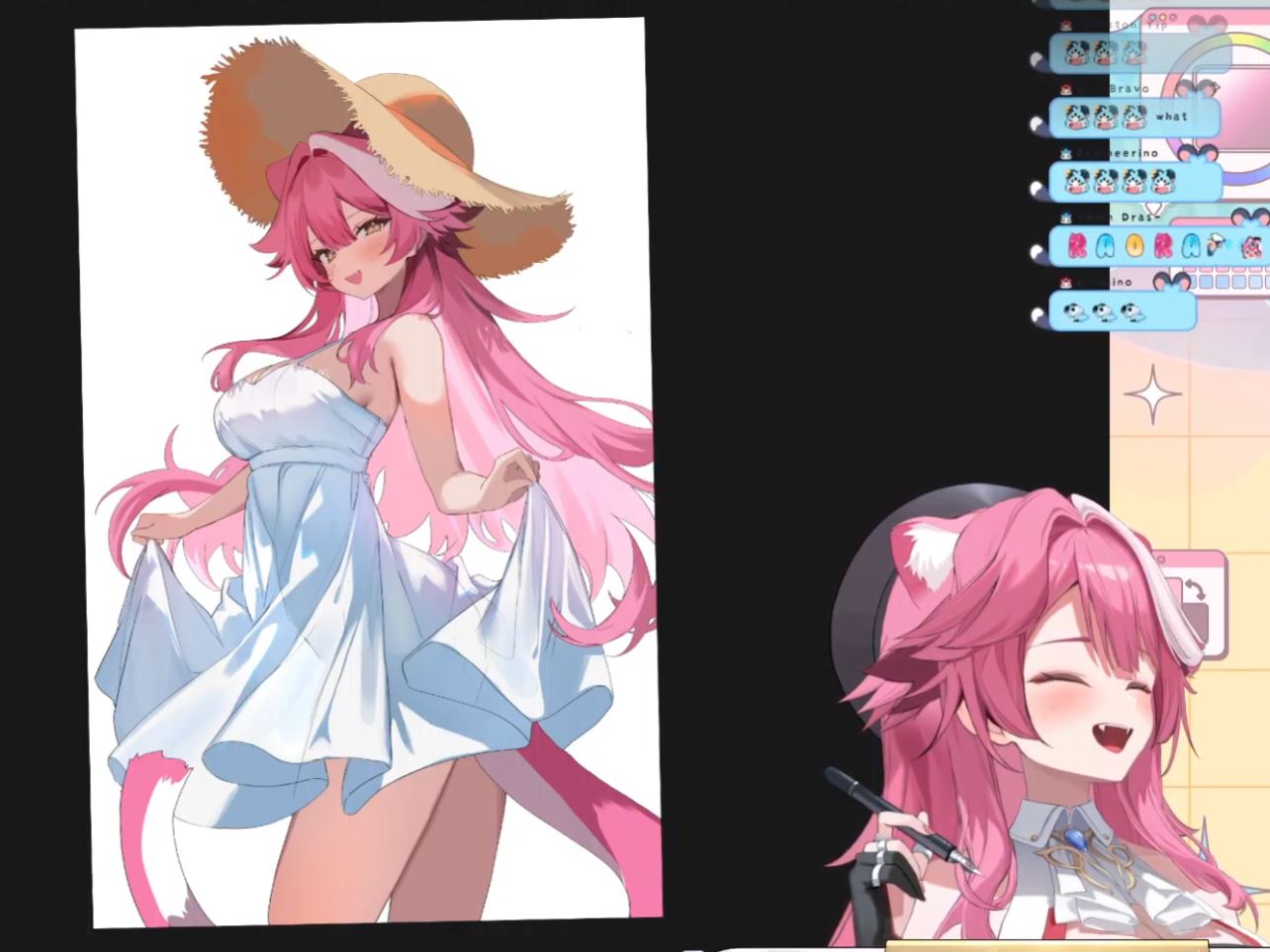Click the "Bravo" username in chat

click(x=1129, y=88)
